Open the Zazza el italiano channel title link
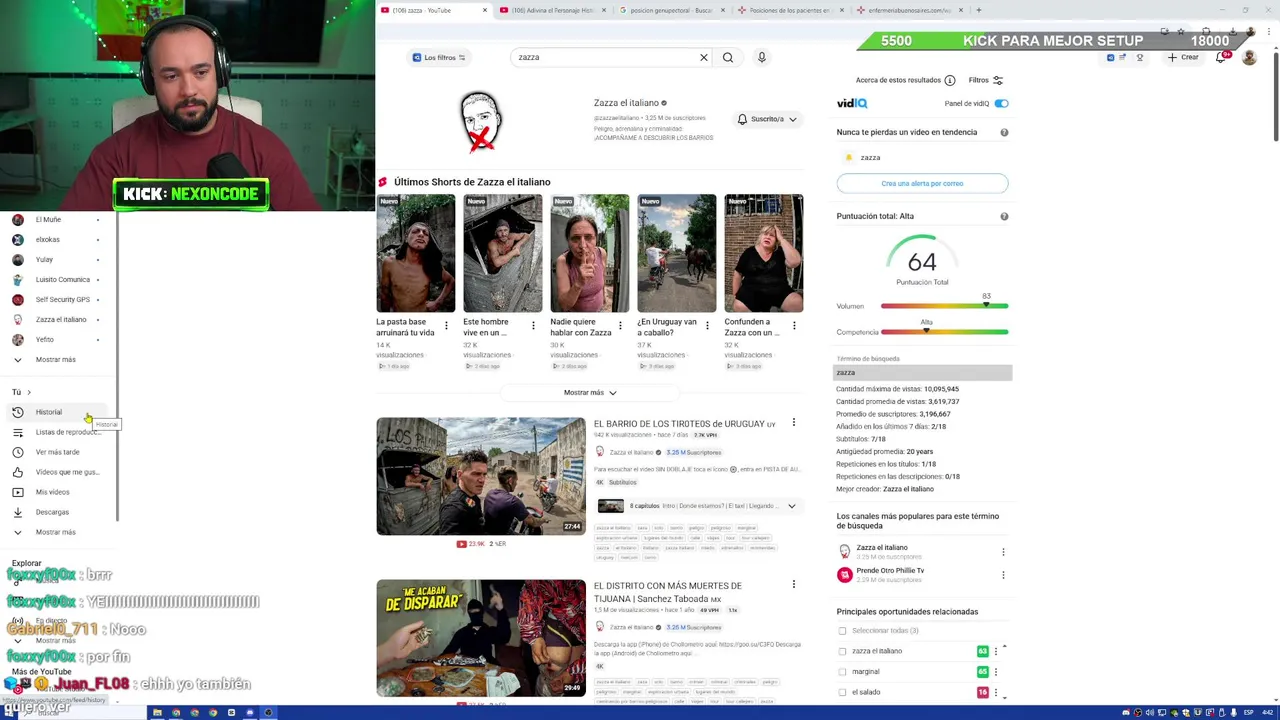This screenshot has height=720, width=1280. (x=626, y=103)
